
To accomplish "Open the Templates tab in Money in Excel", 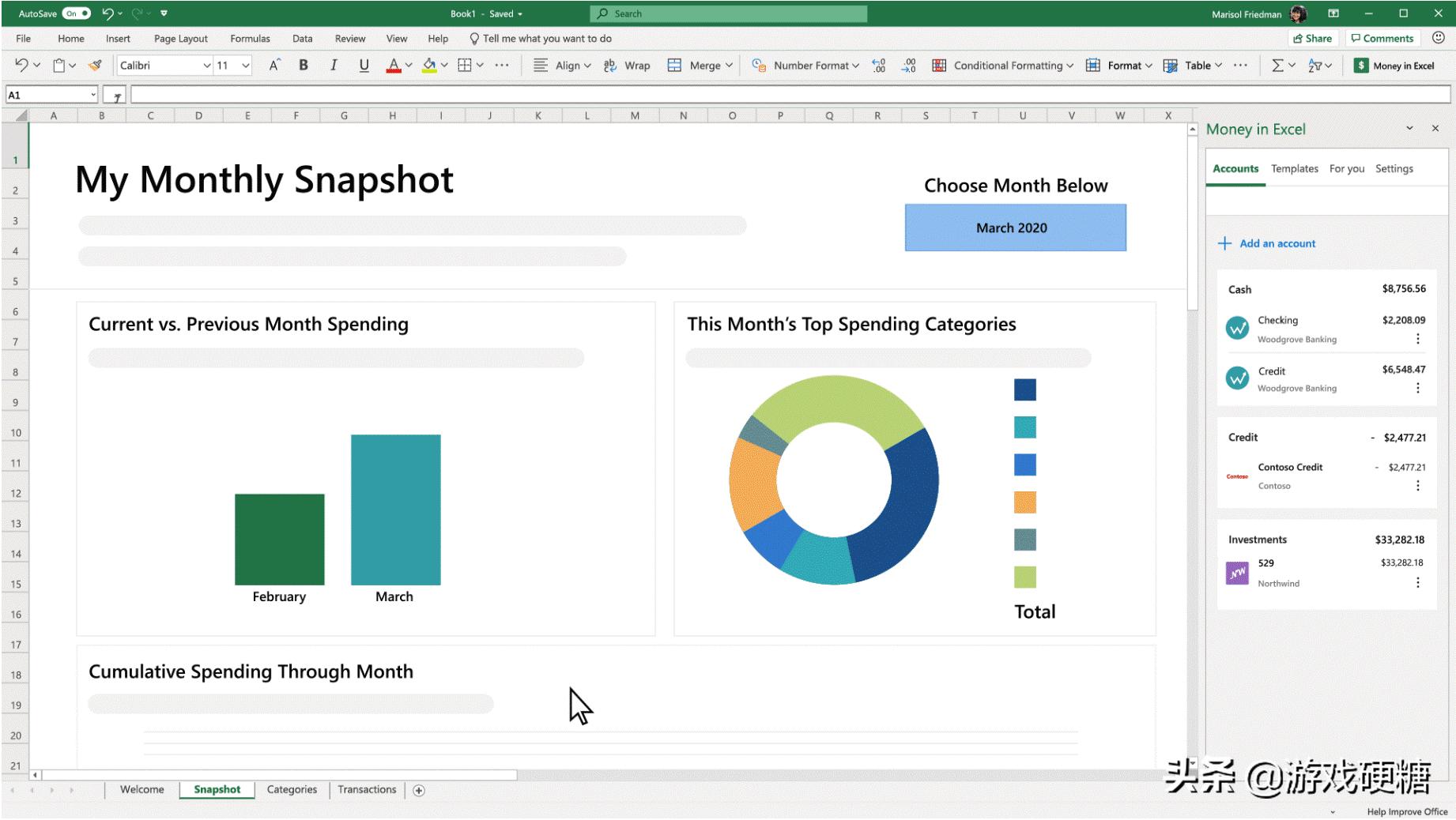I will coord(1295,168).
